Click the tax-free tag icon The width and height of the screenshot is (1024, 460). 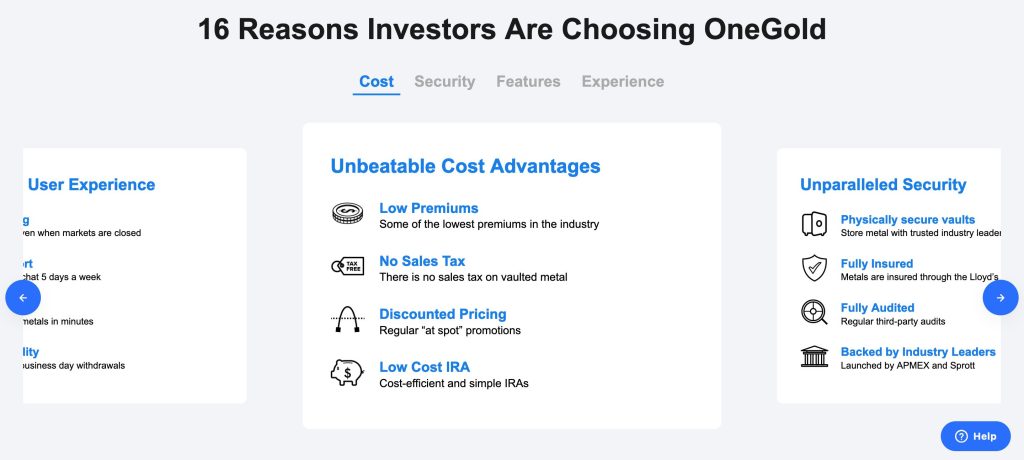(346, 267)
